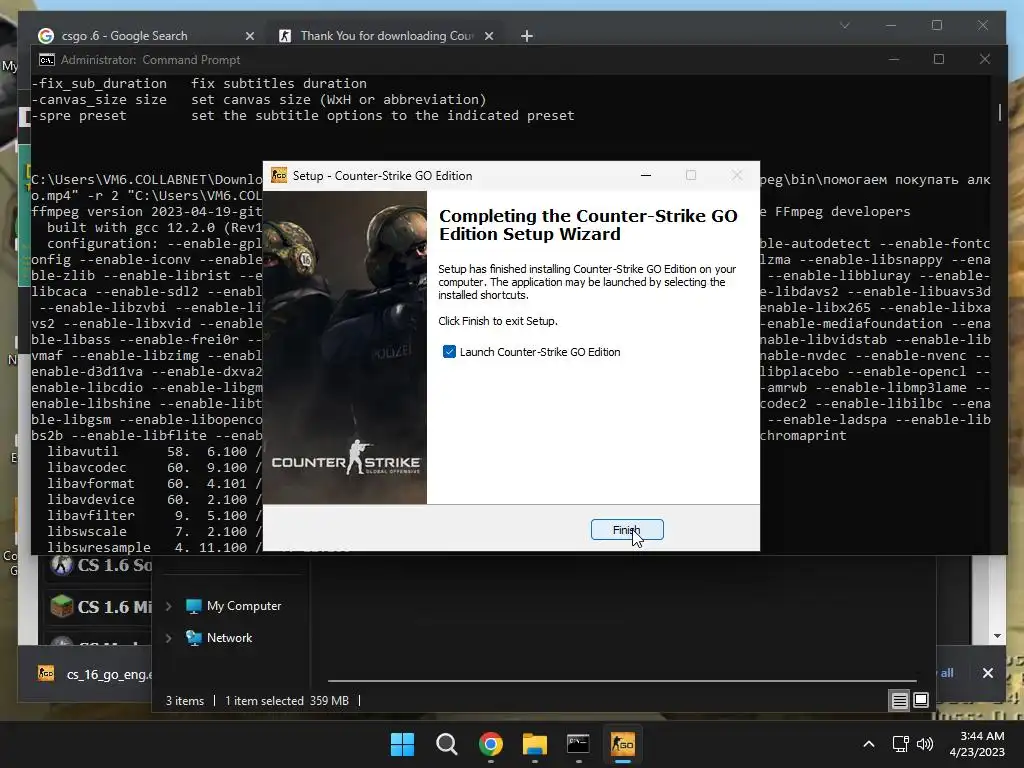Show hidden system tray icons
The height and width of the screenshot is (768, 1024).
pyautogui.click(x=869, y=744)
